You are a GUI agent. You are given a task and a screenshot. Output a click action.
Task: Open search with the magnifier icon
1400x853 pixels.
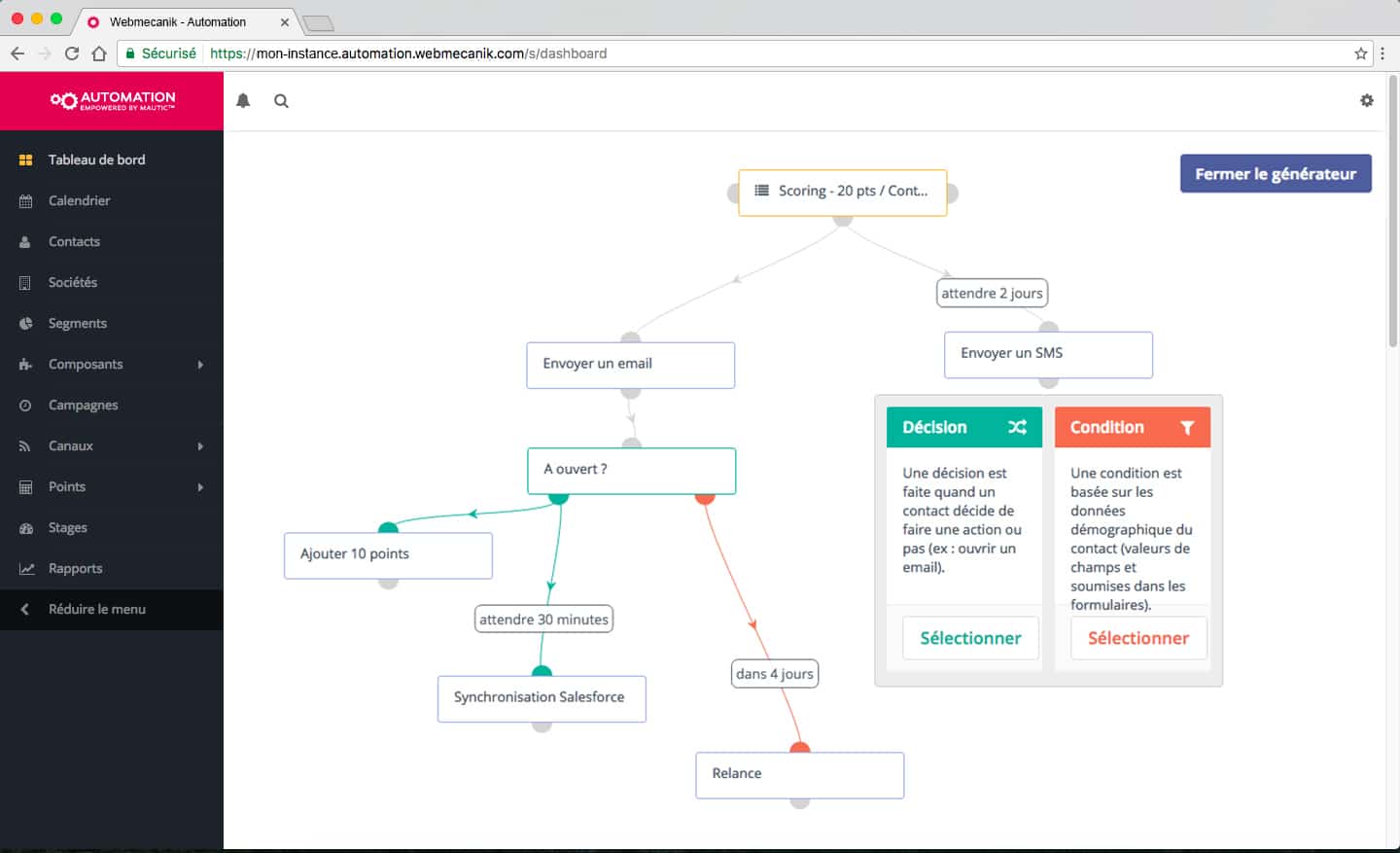coord(281,100)
